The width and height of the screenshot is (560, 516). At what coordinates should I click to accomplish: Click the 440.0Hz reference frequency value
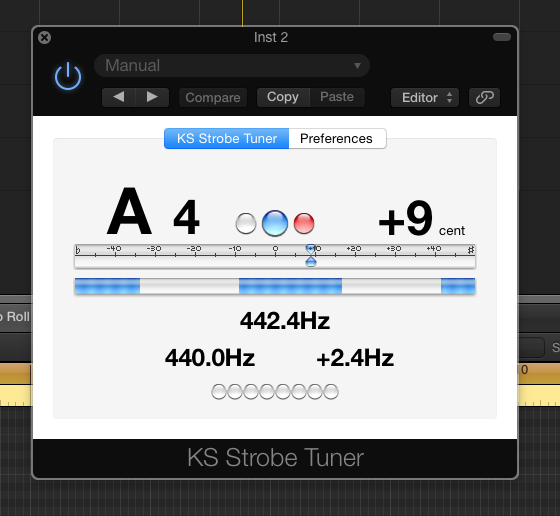pyautogui.click(x=210, y=358)
